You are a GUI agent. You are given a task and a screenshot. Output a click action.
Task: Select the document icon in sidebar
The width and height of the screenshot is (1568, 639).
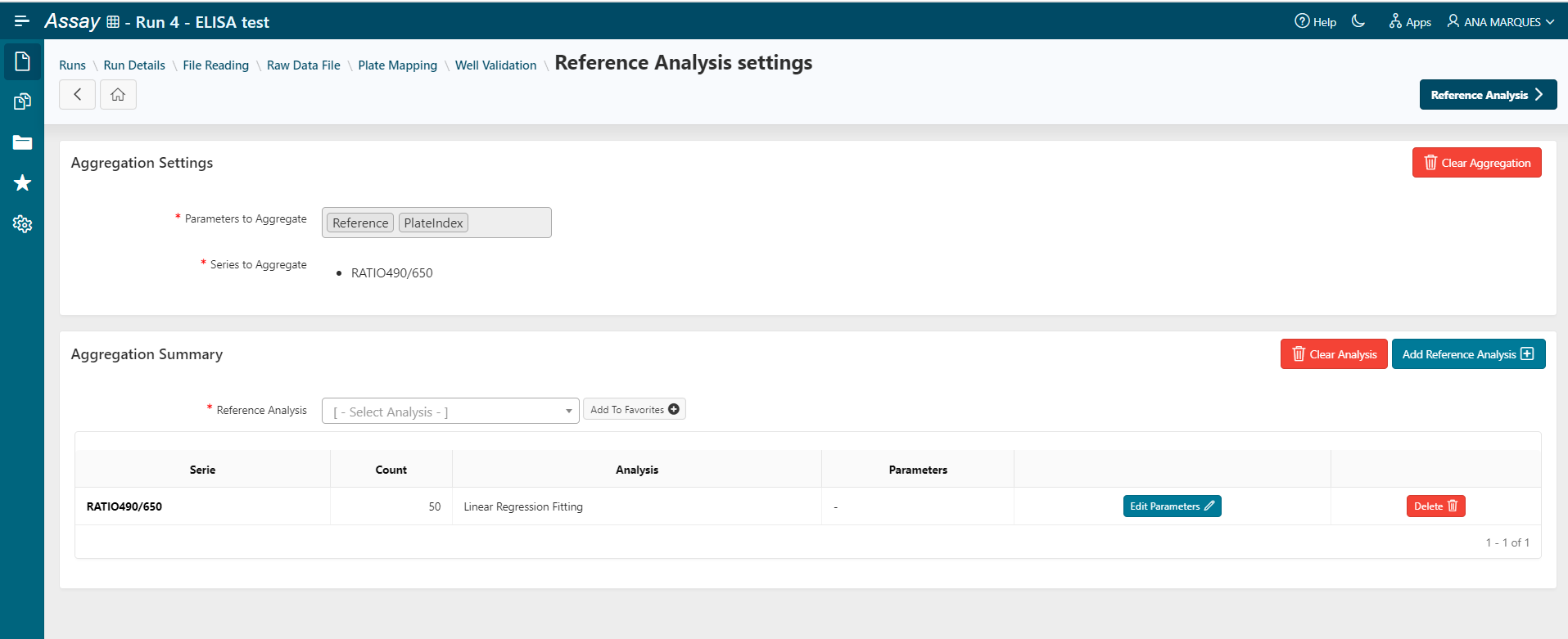[22, 61]
